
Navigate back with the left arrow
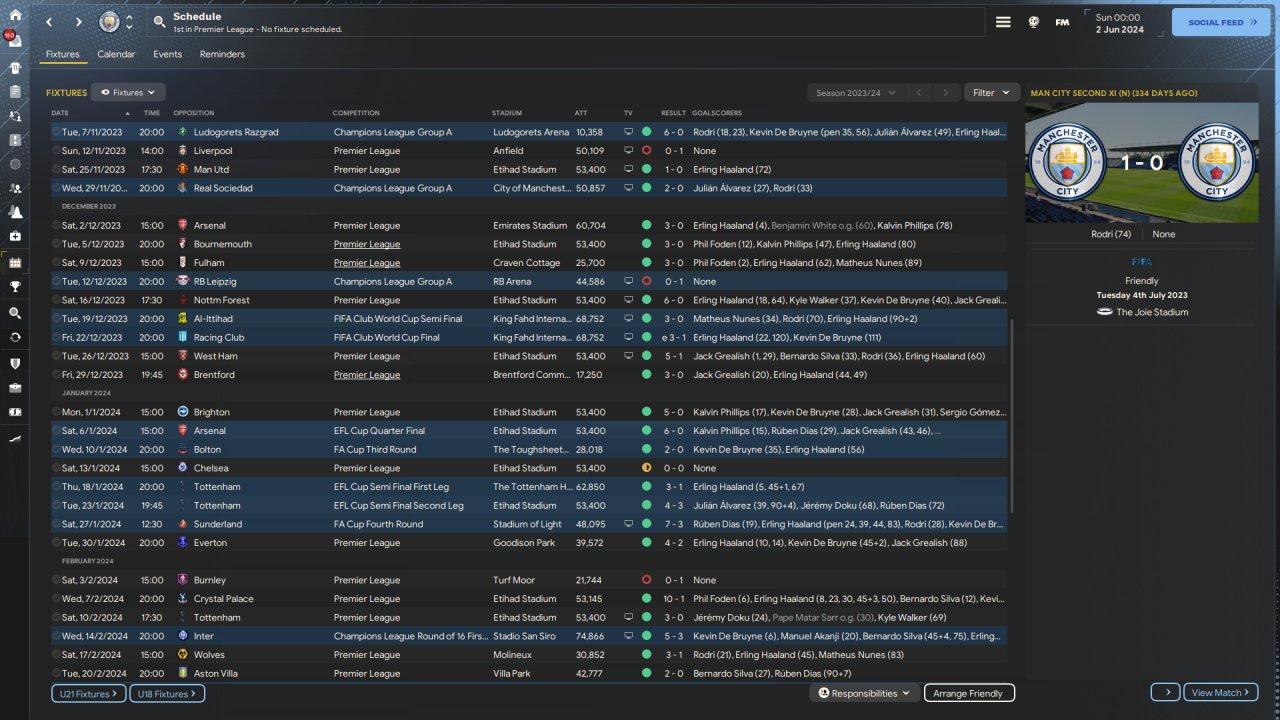[49, 22]
